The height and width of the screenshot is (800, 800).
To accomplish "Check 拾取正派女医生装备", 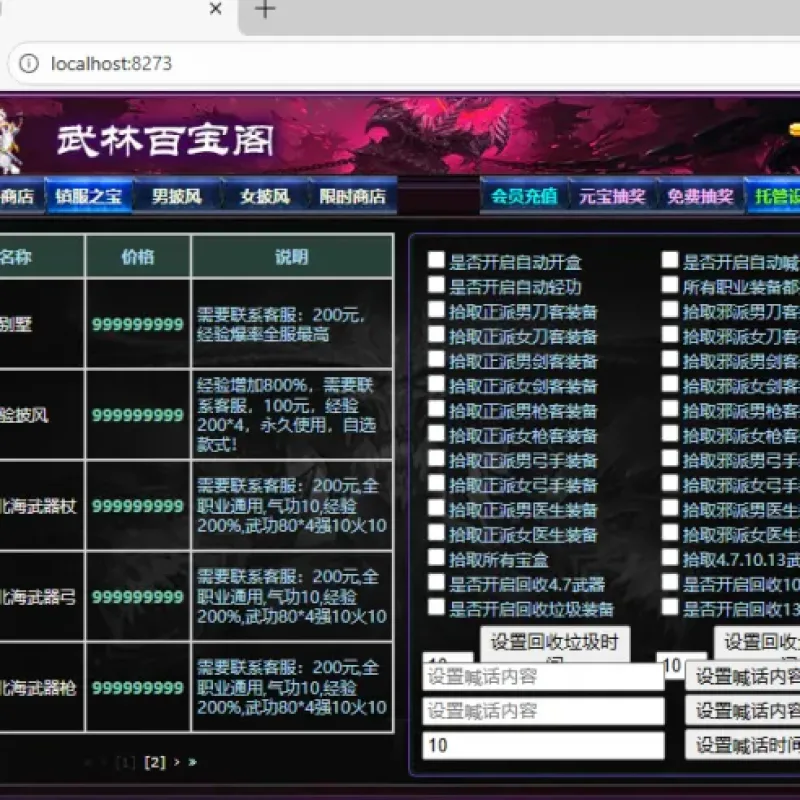I will (436, 532).
